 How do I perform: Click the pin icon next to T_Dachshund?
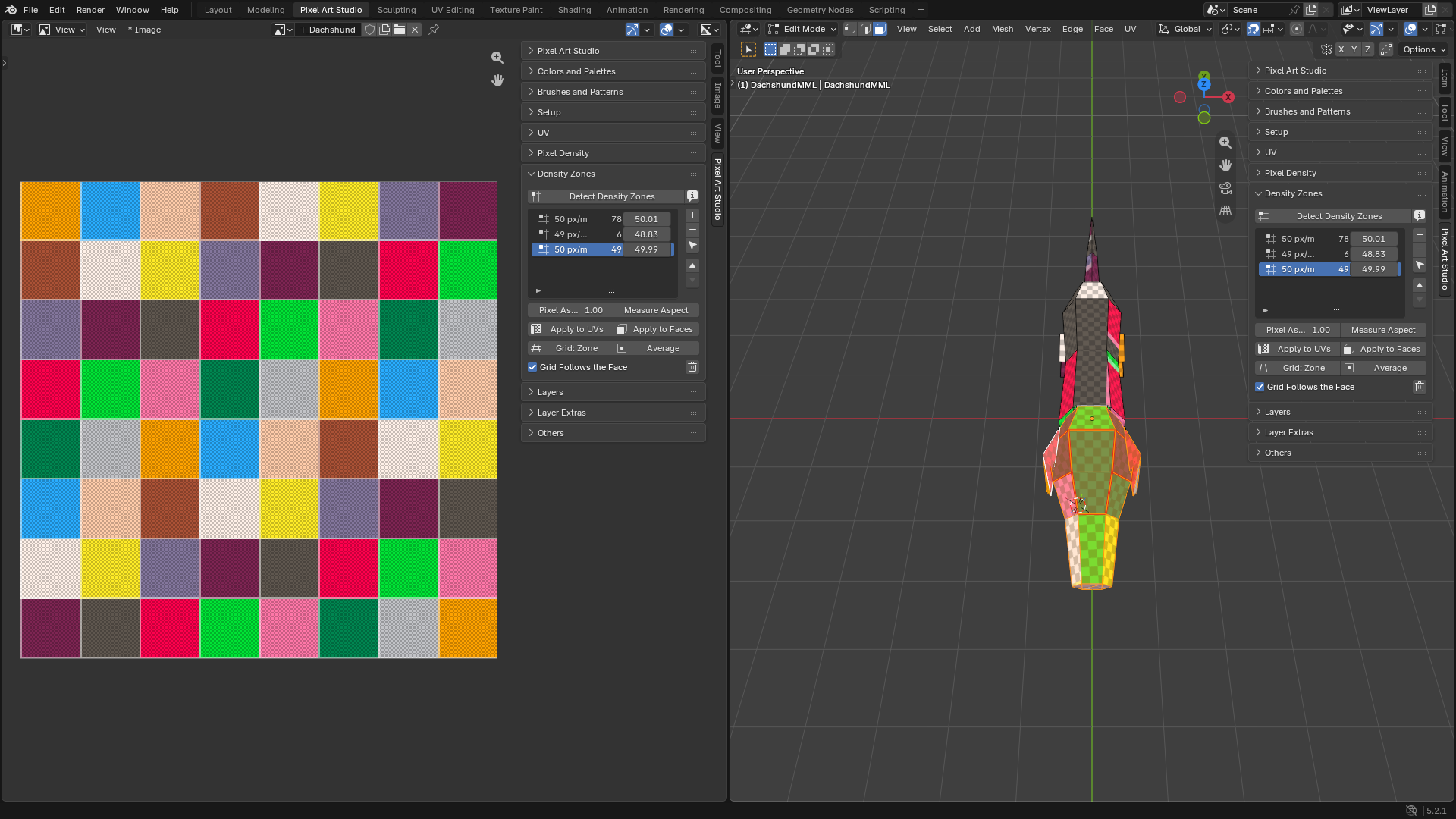pyautogui.click(x=434, y=30)
